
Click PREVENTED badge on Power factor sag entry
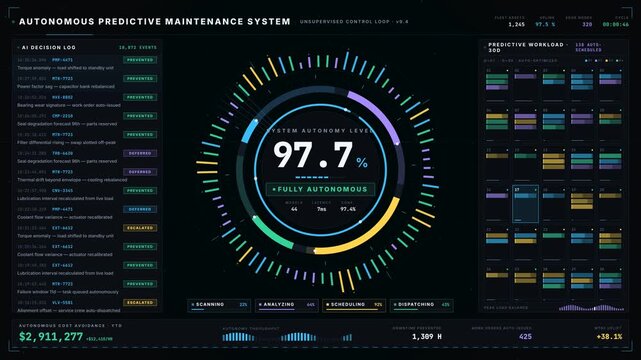(x=140, y=78)
